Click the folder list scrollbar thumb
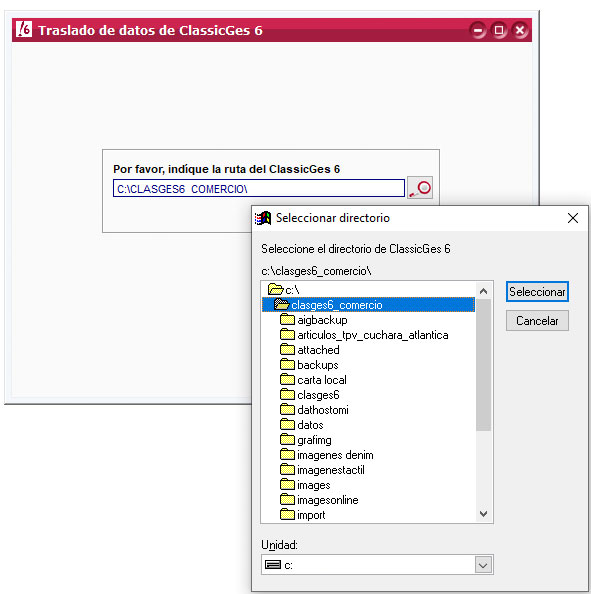This screenshot has width=591, height=594. point(483,365)
